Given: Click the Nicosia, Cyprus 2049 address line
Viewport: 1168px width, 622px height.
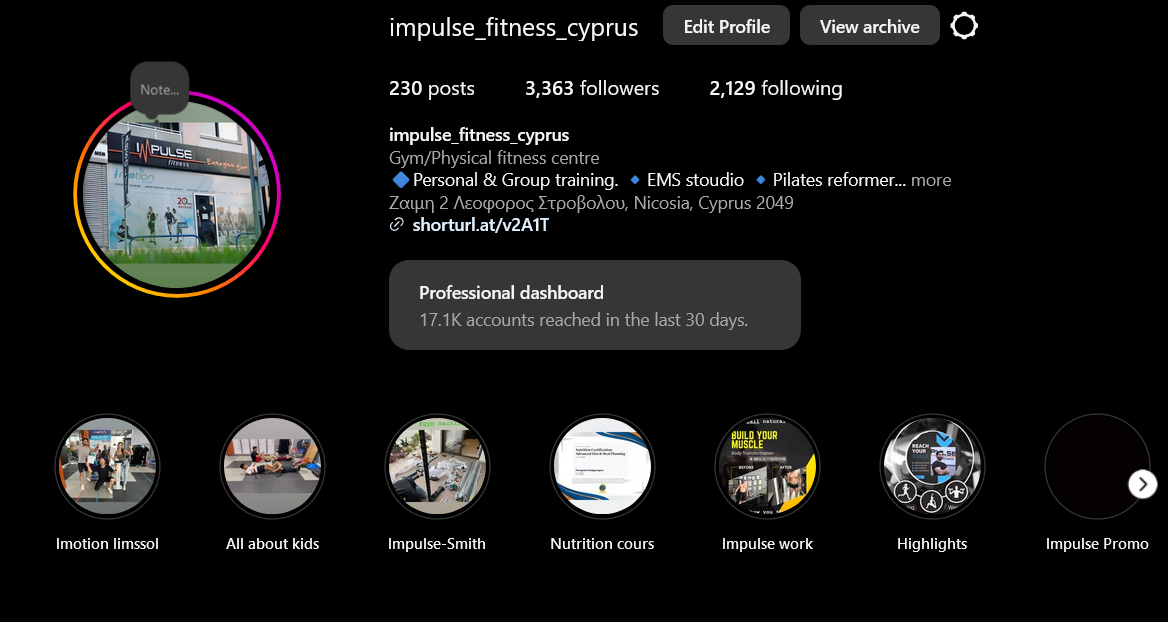Looking at the screenshot, I should click(x=591, y=203).
